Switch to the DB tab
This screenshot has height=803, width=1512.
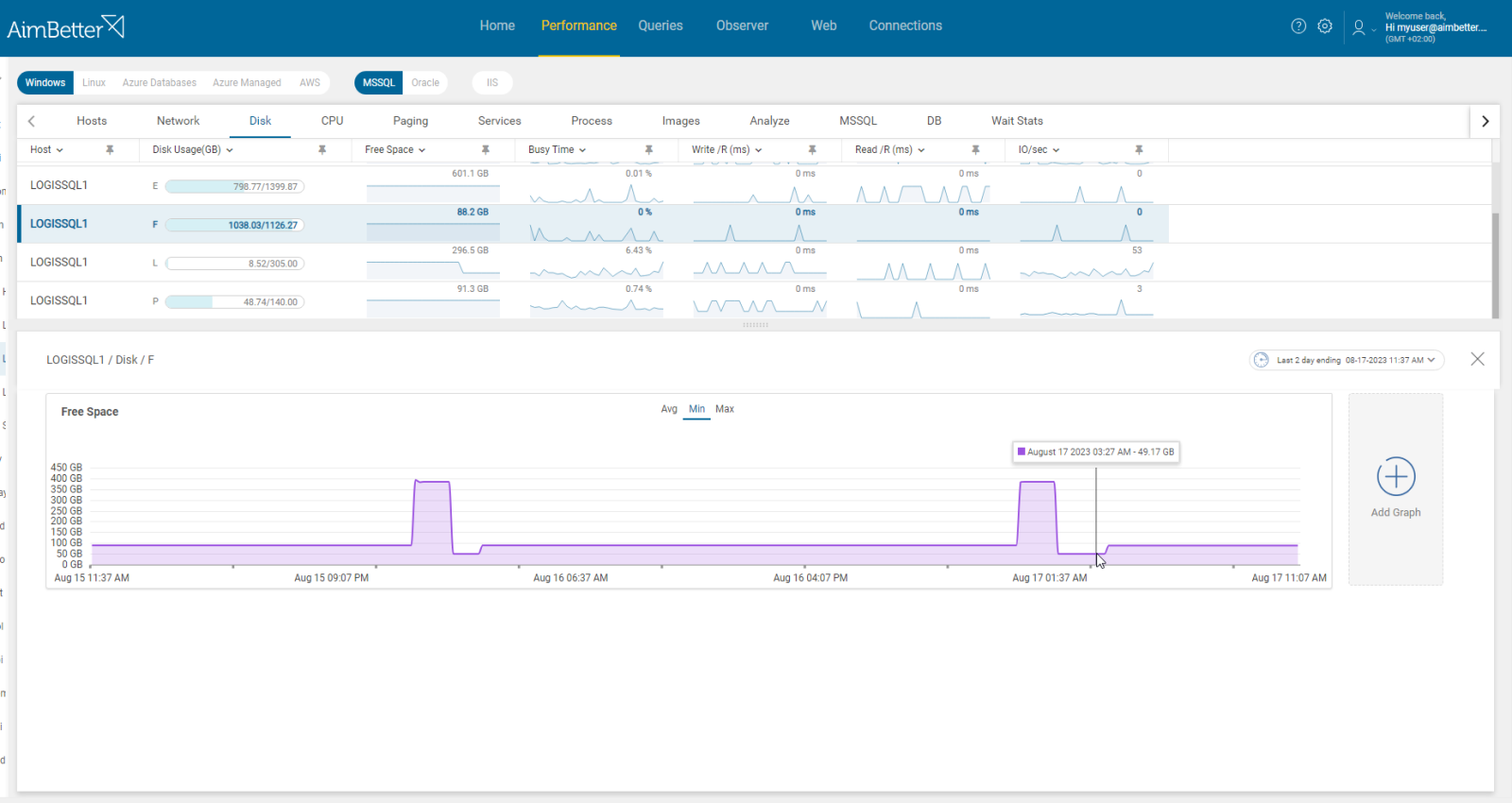pyautogui.click(x=935, y=121)
